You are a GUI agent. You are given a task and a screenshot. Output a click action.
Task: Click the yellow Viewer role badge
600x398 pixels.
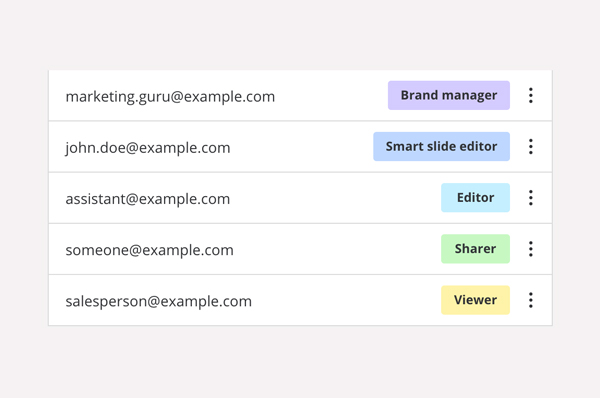[x=475, y=300]
